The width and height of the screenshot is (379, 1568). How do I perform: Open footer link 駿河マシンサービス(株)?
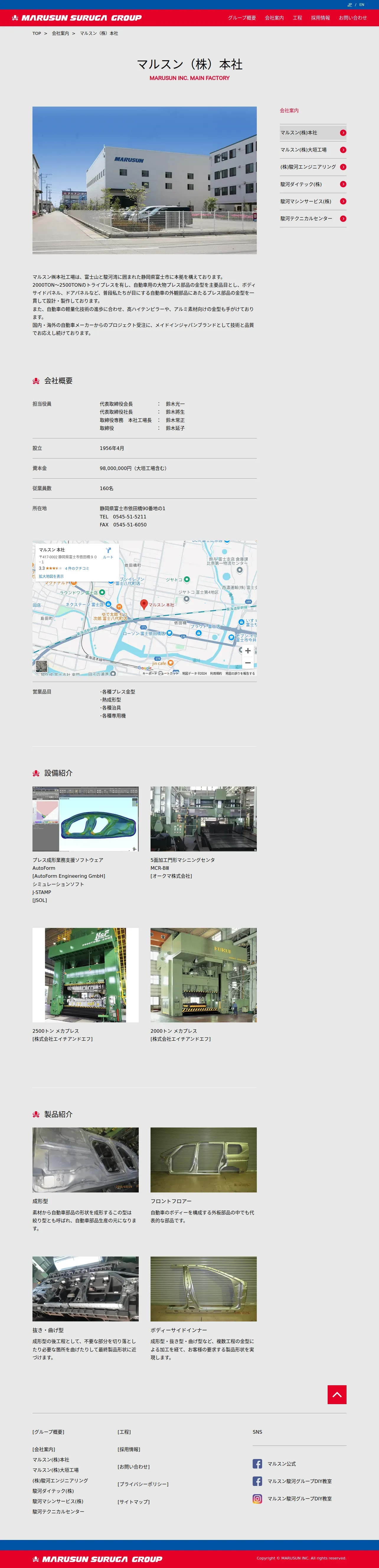(58, 1501)
